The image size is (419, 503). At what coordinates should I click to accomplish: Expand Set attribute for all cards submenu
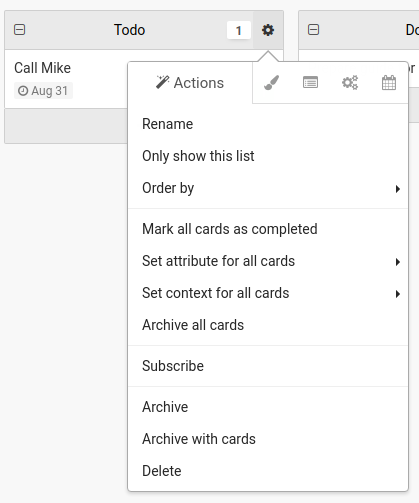coord(268,261)
